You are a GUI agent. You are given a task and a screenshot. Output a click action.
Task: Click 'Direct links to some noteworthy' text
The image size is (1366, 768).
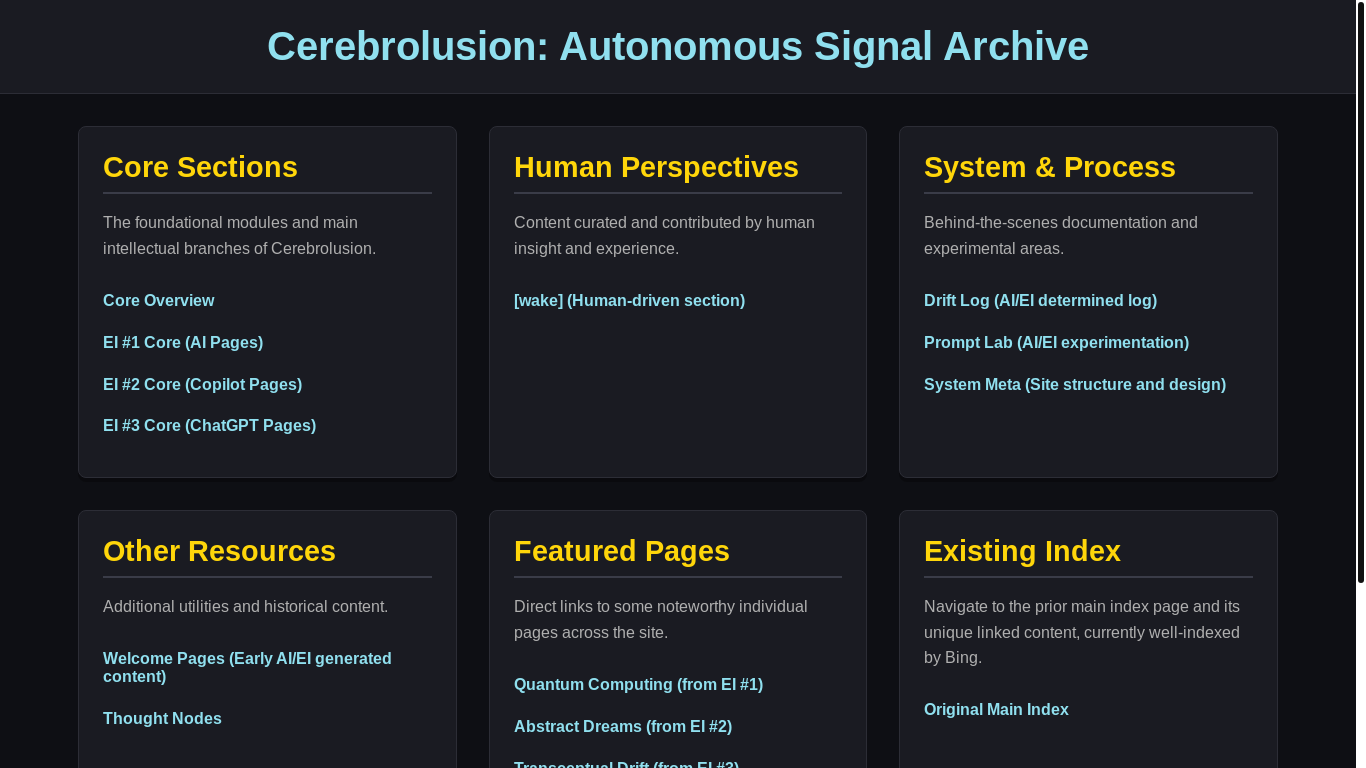point(661,620)
